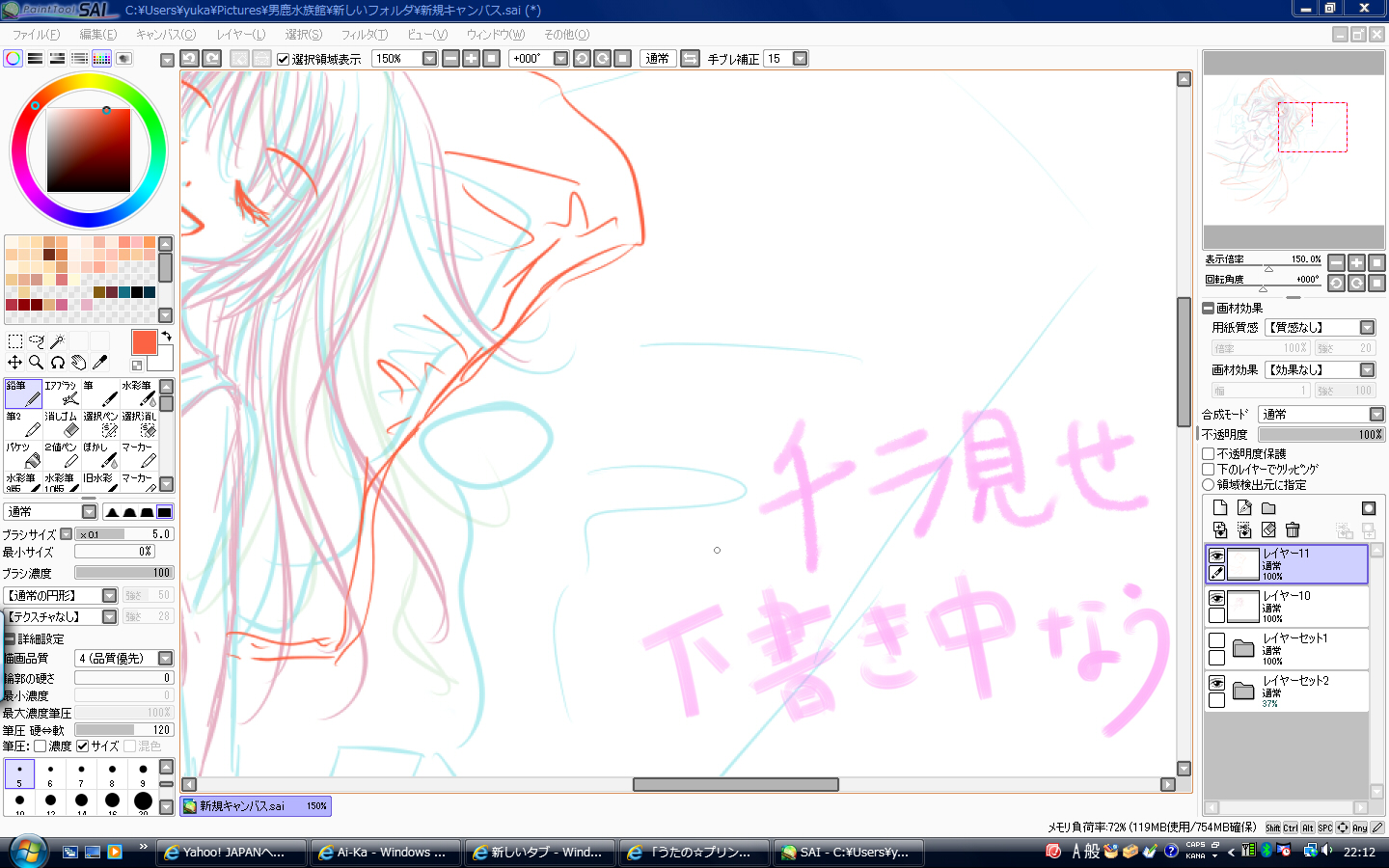This screenshot has width=1389, height=868.
Task: Click the 通常 view mode button in toolbar
Action: [x=658, y=59]
